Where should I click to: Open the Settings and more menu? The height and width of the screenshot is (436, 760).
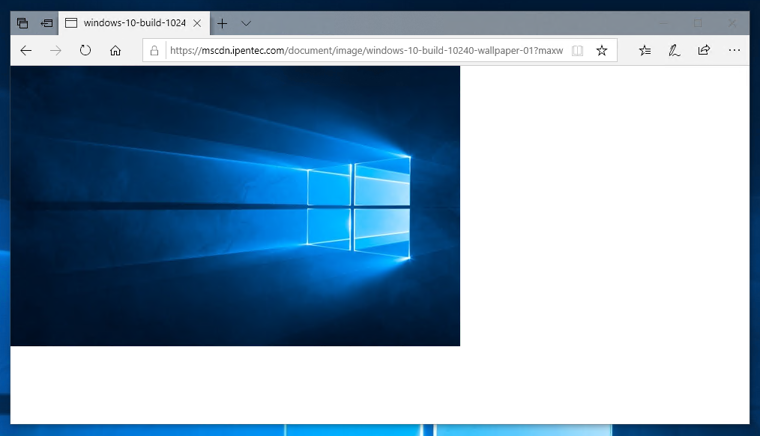[734, 50]
